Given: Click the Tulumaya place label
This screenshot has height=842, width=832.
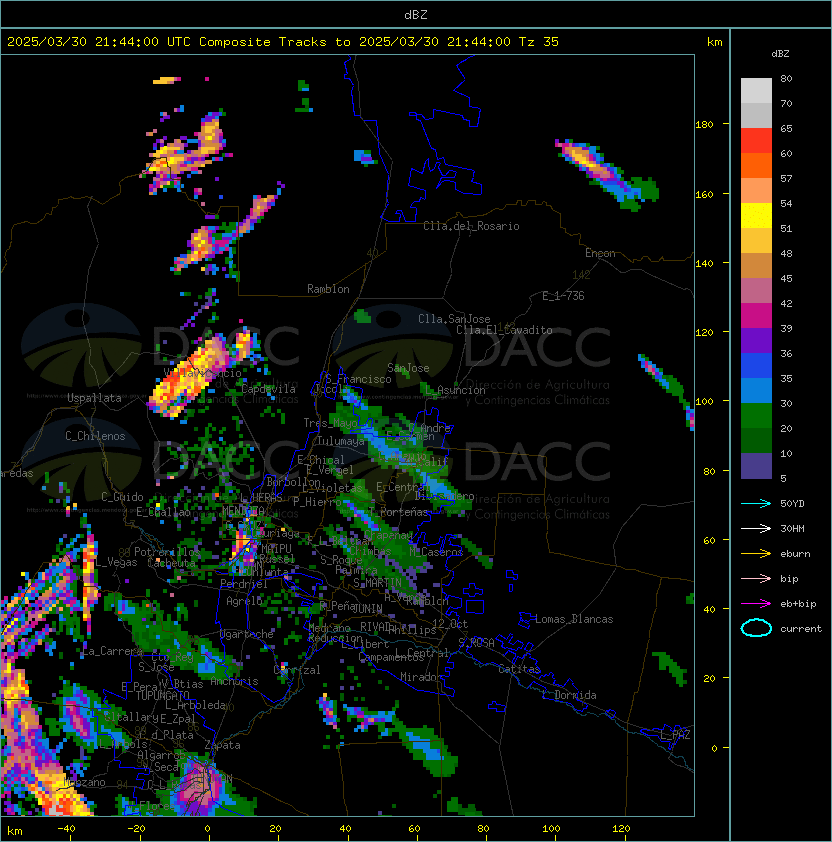Looking at the screenshot, I should click(x=340, y=441).
